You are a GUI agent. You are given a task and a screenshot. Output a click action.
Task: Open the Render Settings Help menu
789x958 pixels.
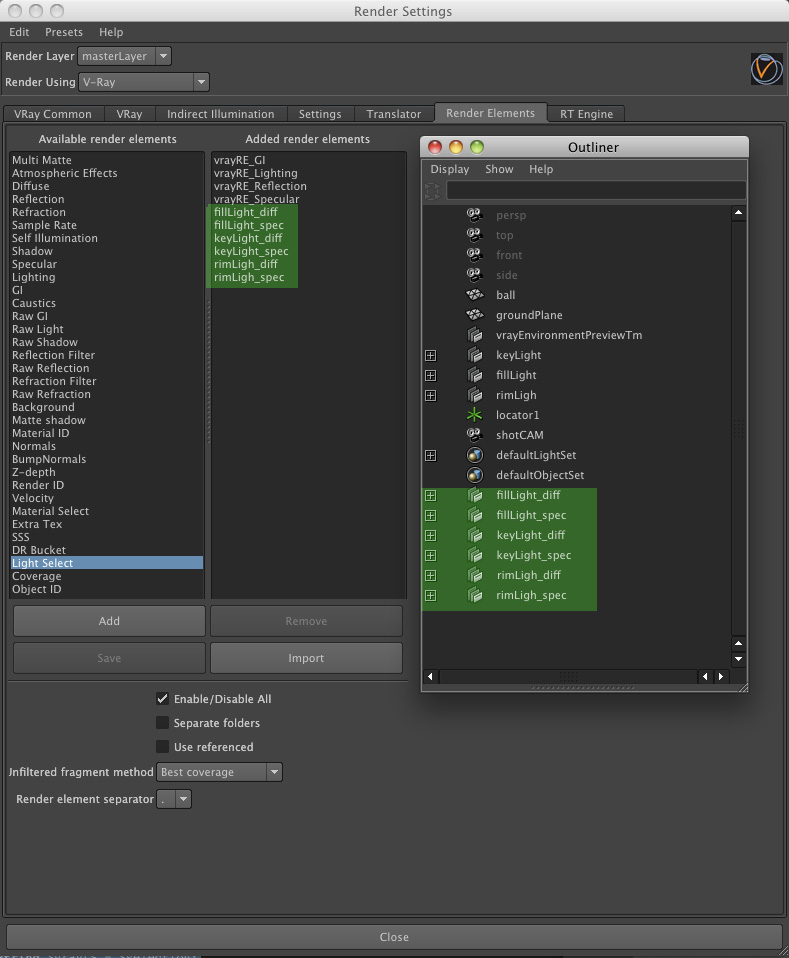(111, 32)
